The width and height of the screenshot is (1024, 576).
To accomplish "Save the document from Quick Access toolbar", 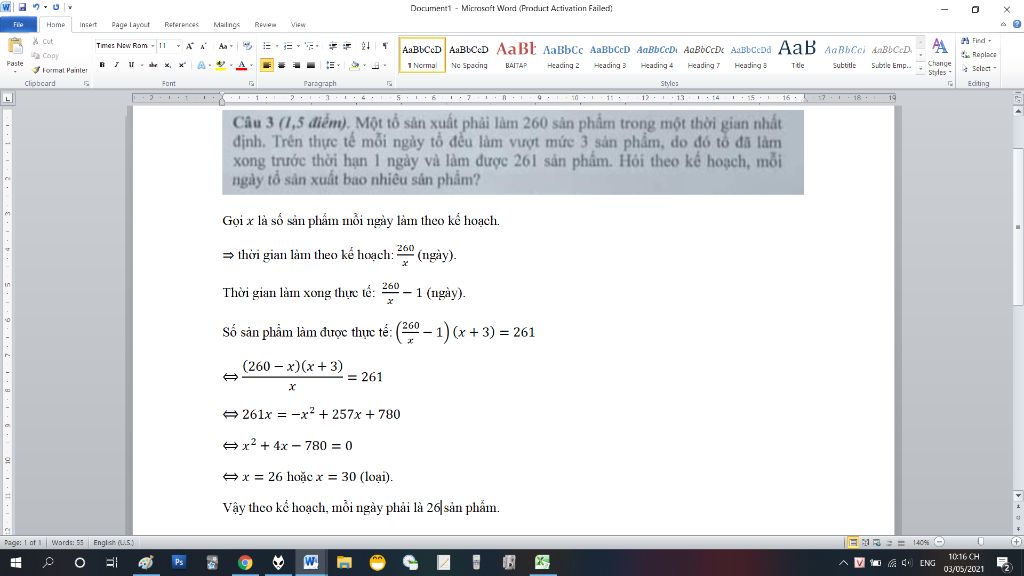I will [22, 7].
